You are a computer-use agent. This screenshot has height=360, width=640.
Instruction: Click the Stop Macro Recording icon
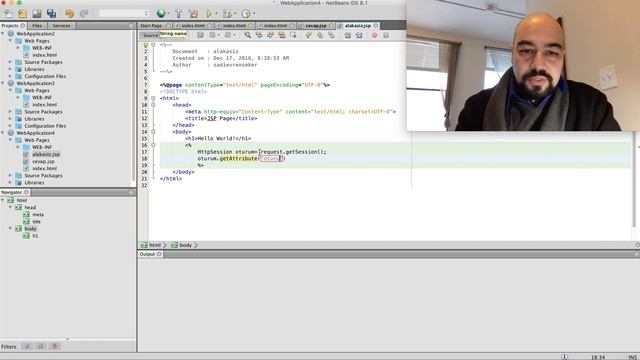coord(386,36)
